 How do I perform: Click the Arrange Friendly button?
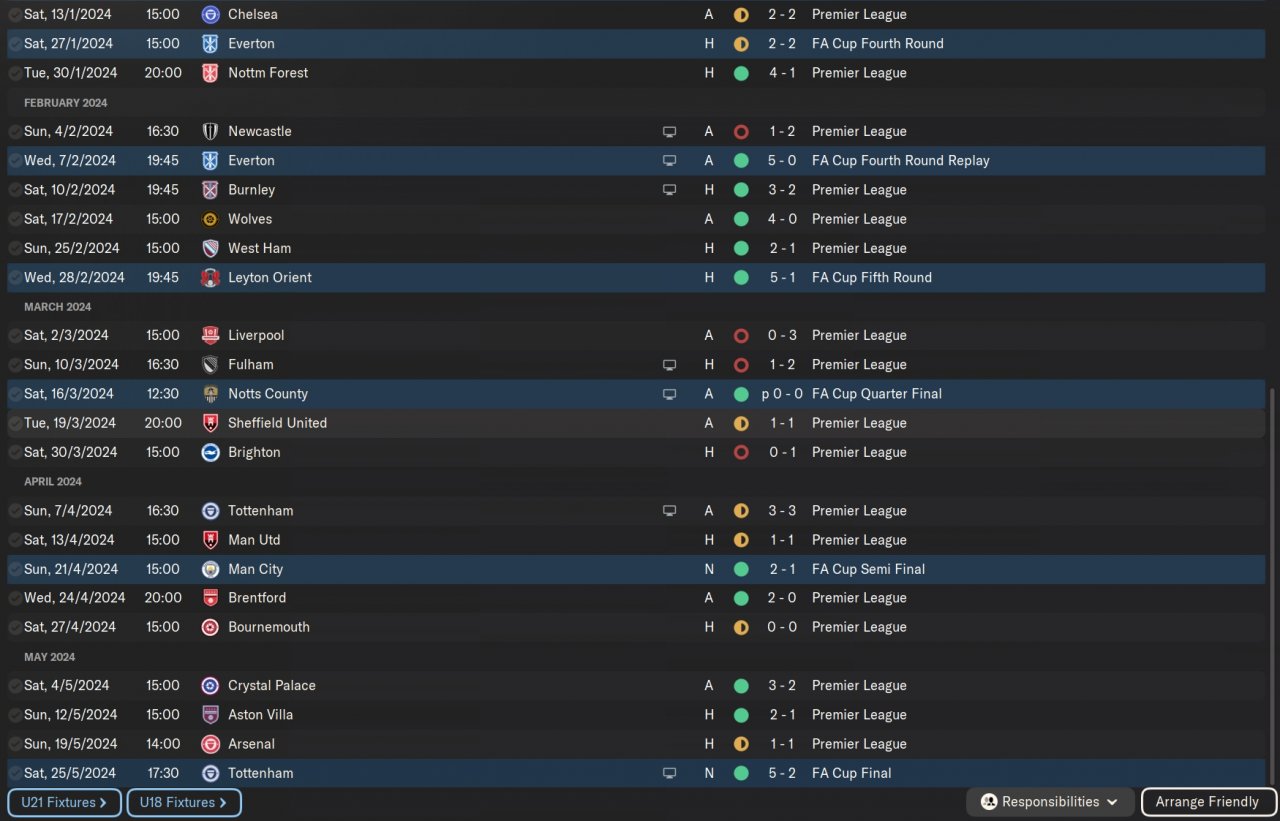click(x=1208, y=802)
